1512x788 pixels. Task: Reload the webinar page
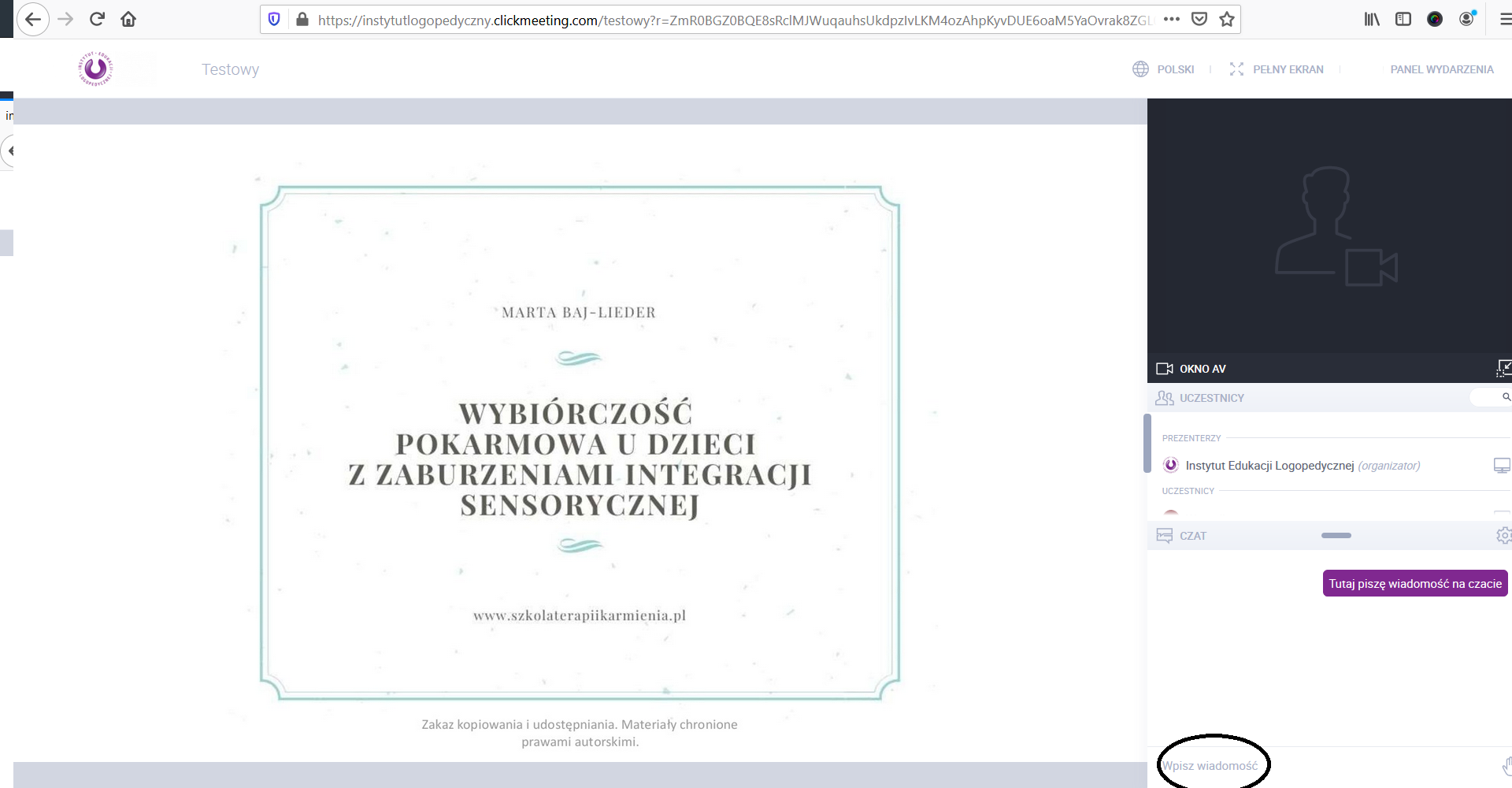pyautogui.click(x=97, y=20)
